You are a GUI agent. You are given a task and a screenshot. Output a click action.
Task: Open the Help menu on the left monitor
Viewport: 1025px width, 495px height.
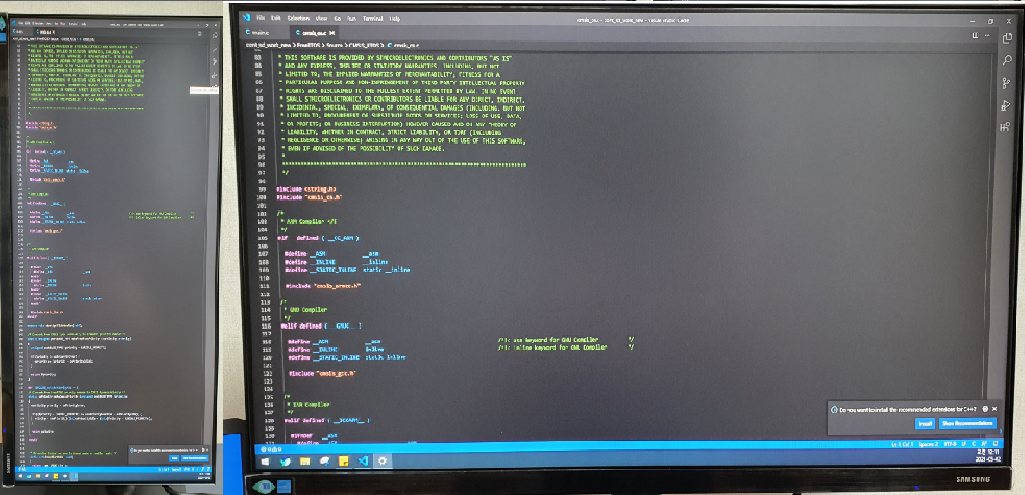tap(84, 24)
